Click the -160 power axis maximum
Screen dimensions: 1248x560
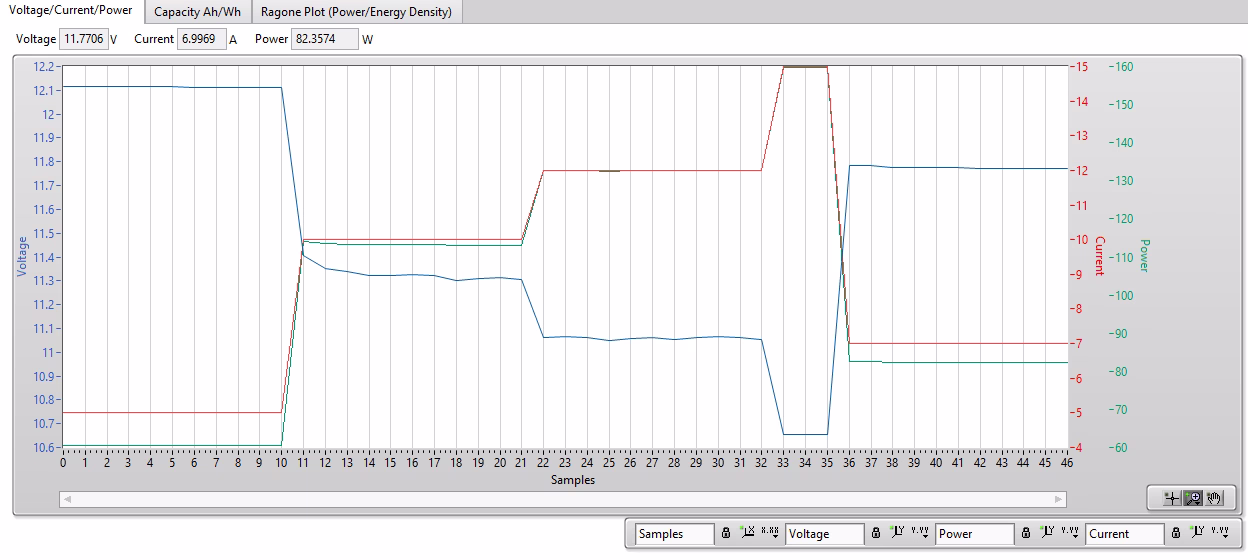(1122, 67)
